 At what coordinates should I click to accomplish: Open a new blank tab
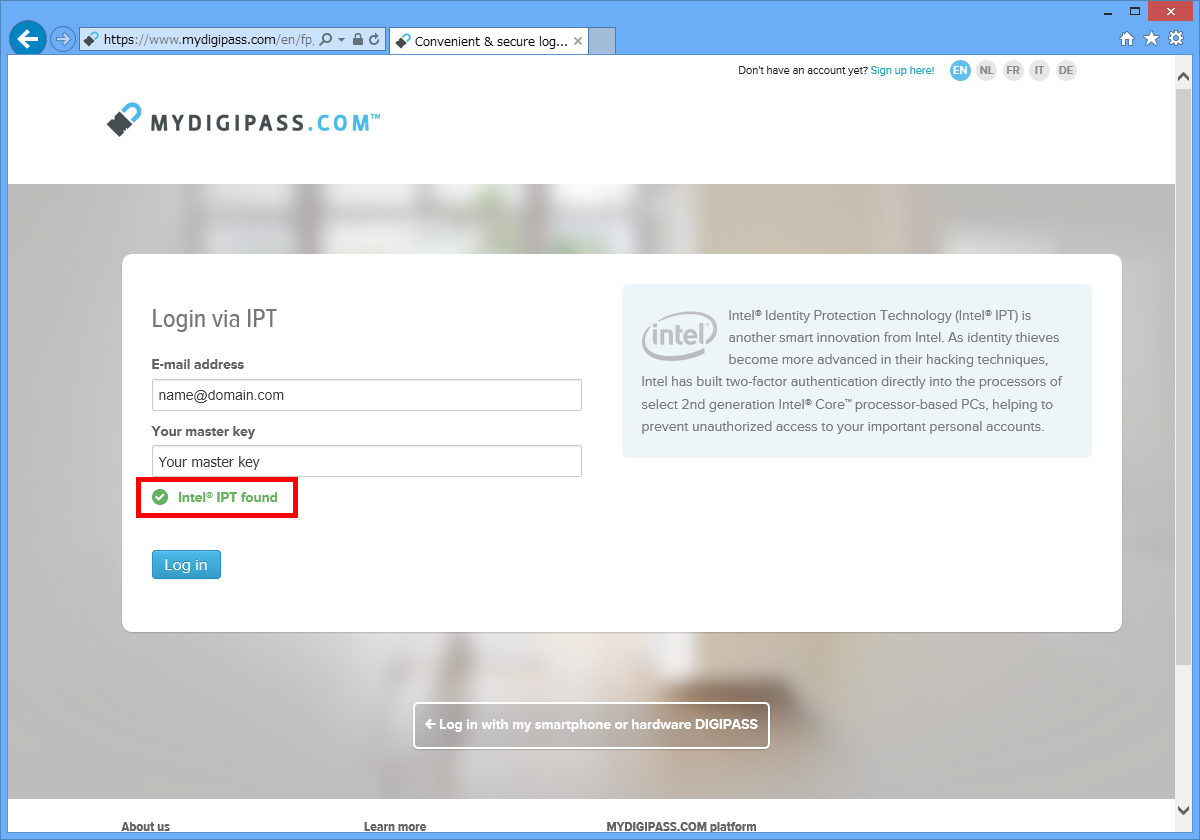[602, 41]
